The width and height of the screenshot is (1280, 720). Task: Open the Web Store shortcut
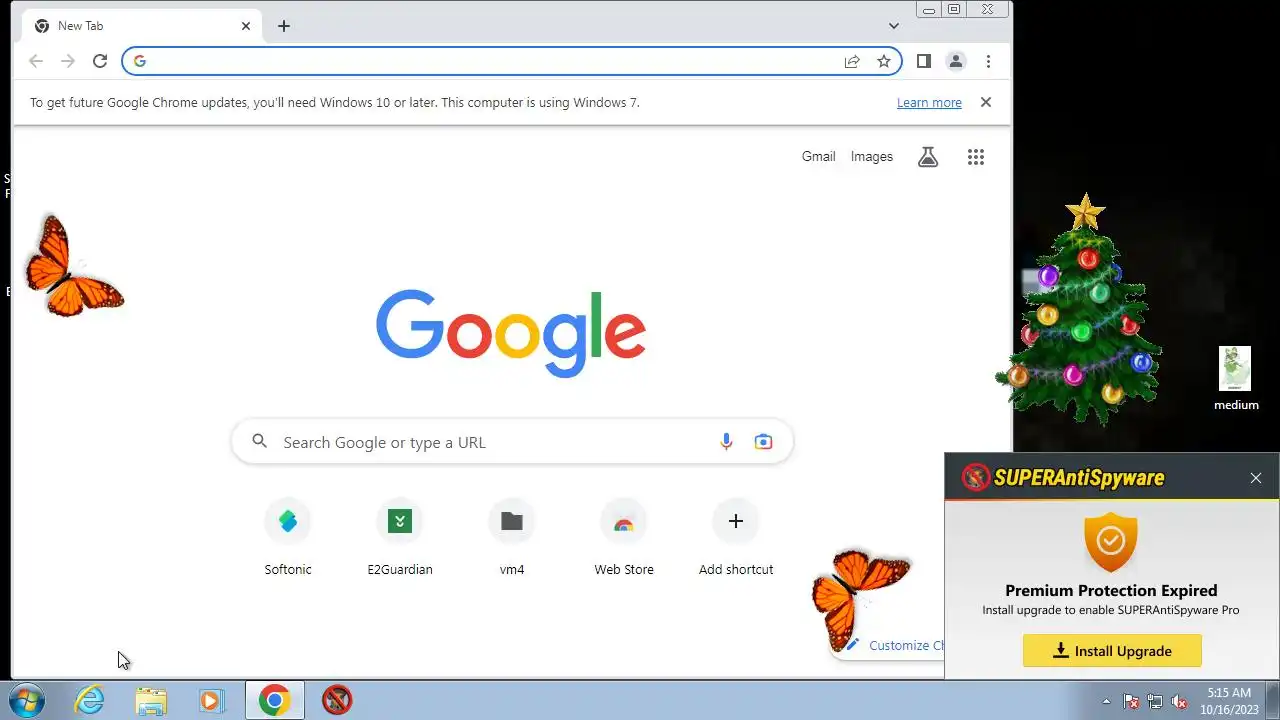624,538
